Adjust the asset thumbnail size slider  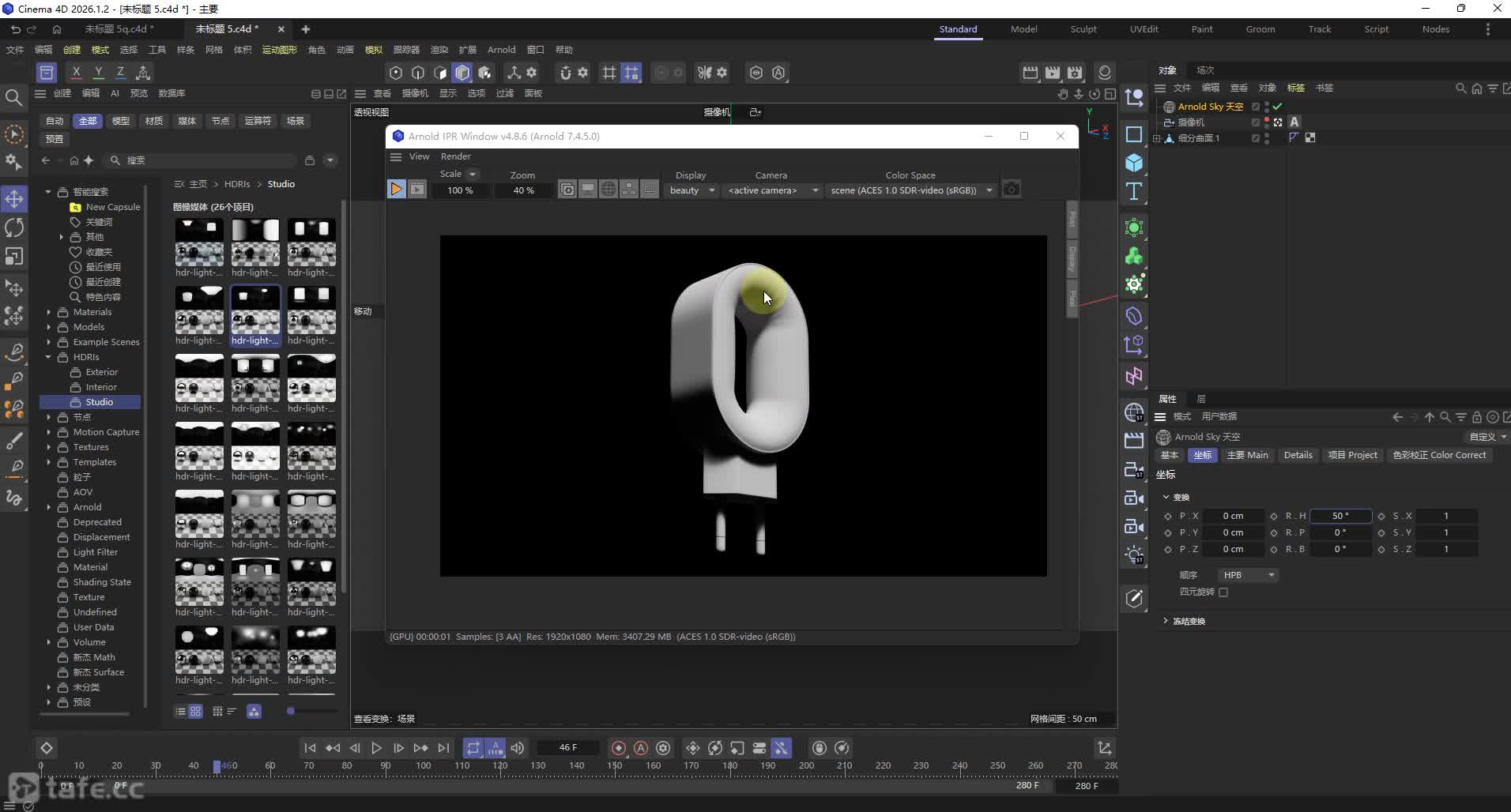pyautogui.click(x=291, y=711)
